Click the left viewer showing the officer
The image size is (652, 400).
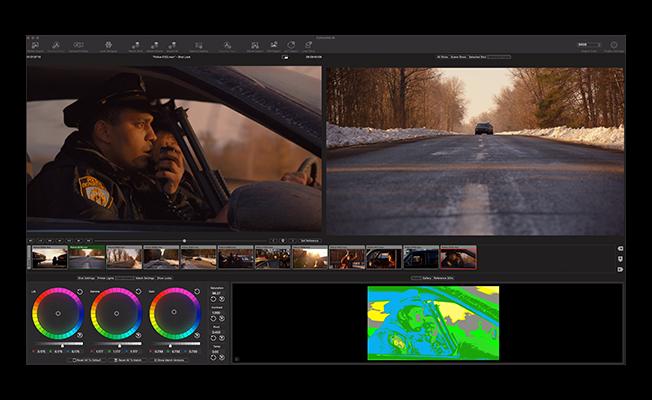pos(174,148)
